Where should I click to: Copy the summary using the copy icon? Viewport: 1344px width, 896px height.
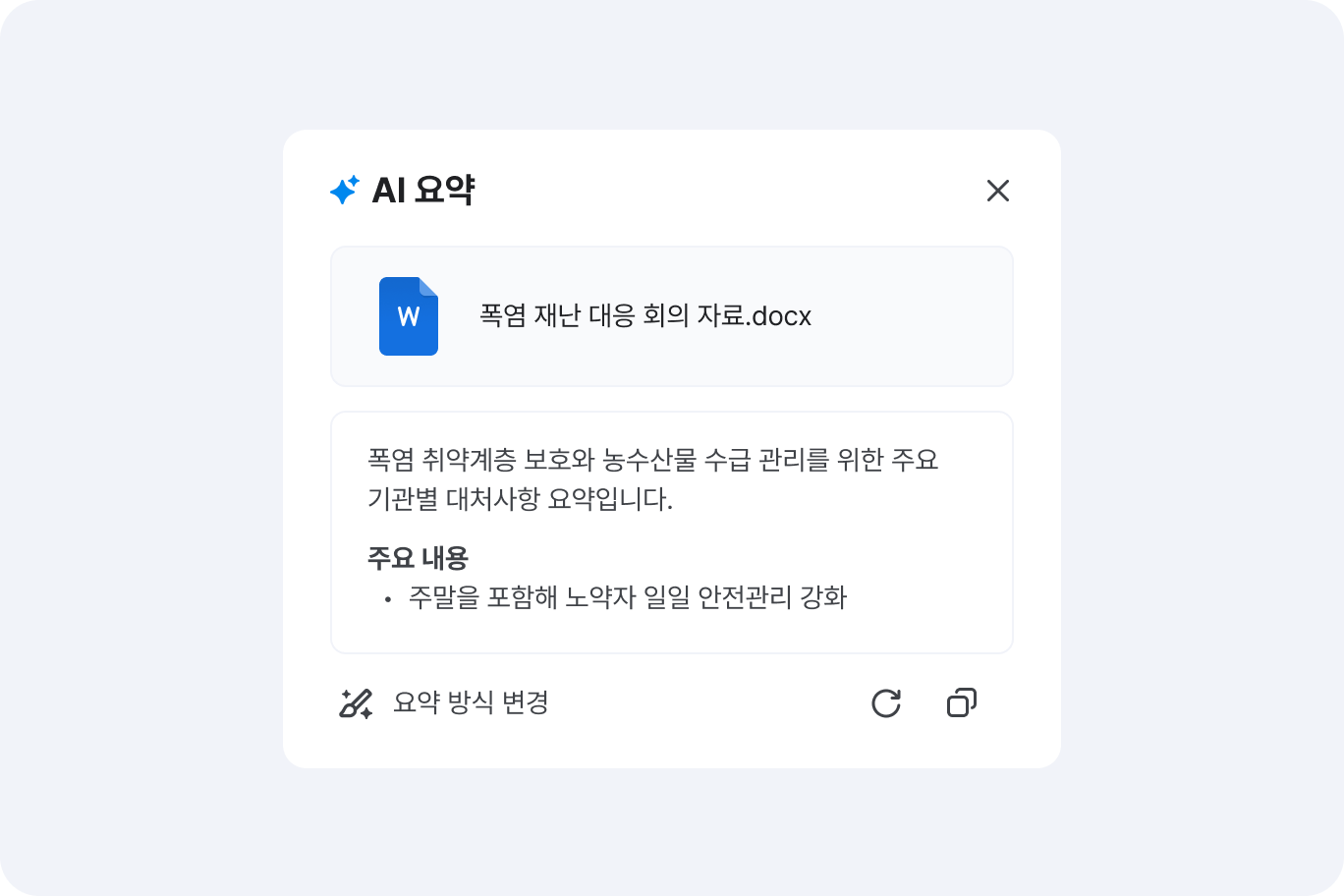(x=961, y=703)
